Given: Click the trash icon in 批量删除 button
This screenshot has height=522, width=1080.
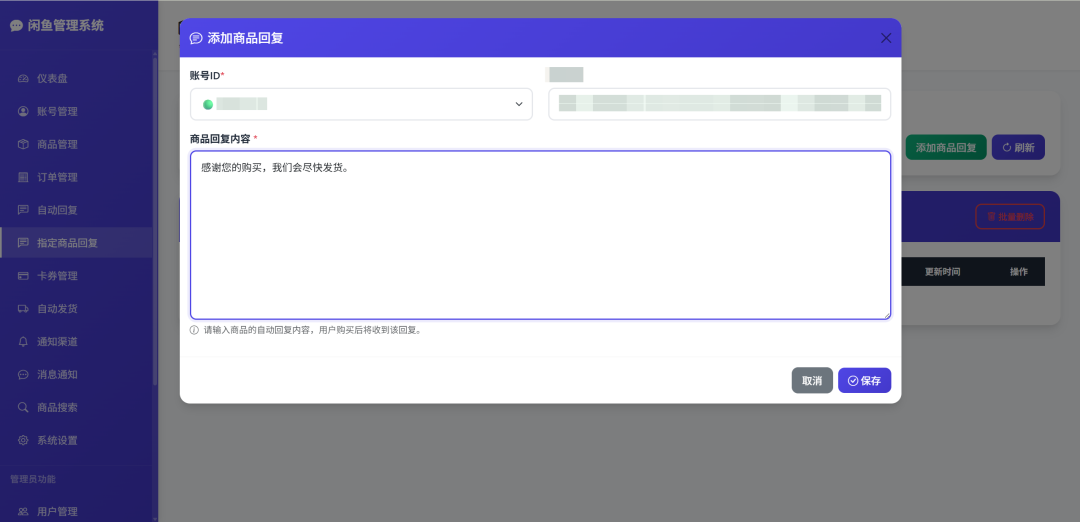Looking at the screenshot, I should click(x=991, y=217).
